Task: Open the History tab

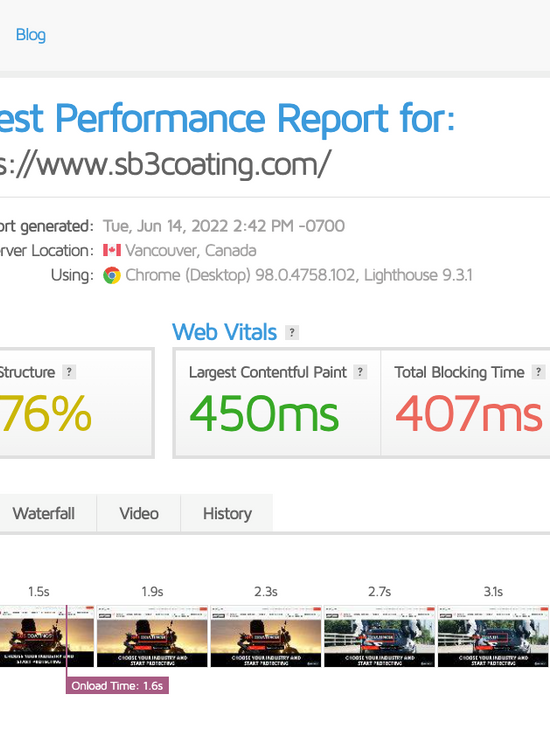Action: click(227, 513)
